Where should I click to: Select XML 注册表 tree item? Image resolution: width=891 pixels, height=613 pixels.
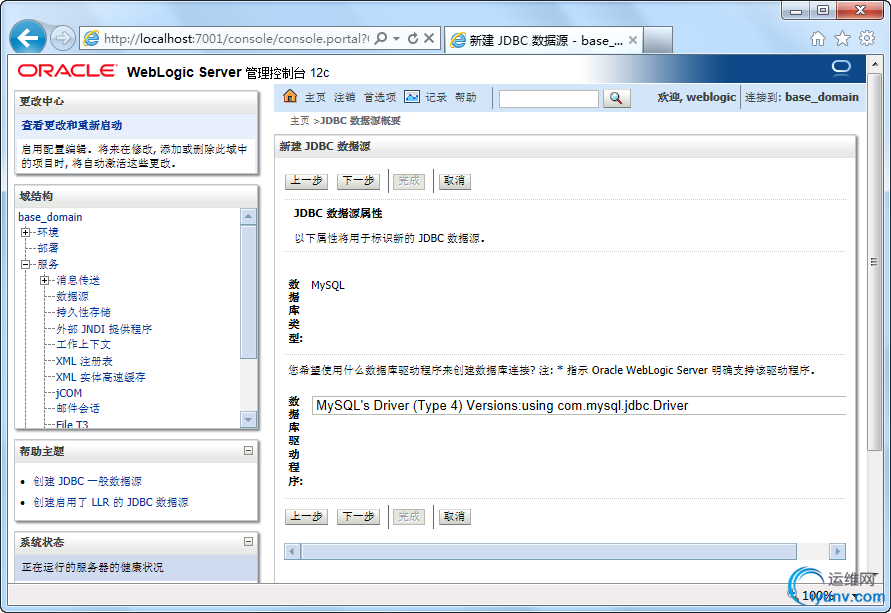84,361
